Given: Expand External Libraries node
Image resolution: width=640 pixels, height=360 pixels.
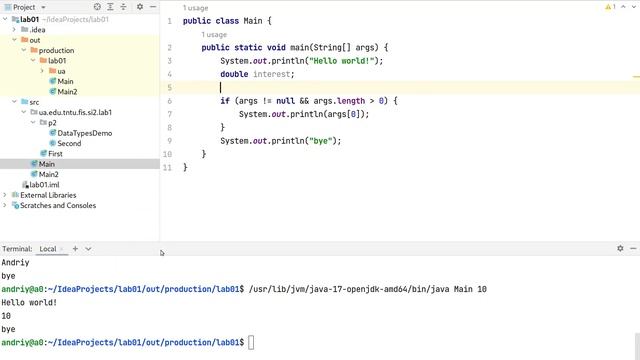Looking at the screenshot, I should [5, 195].
